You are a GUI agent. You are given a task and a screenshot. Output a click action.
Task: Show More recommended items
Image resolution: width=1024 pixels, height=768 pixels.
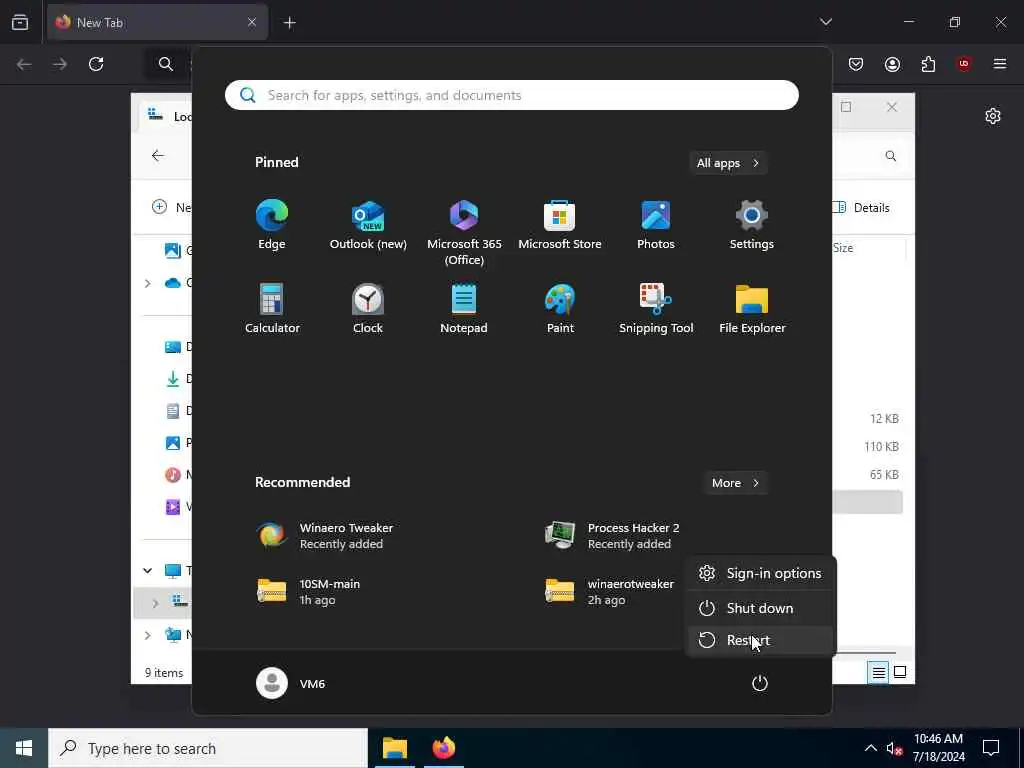735,483
